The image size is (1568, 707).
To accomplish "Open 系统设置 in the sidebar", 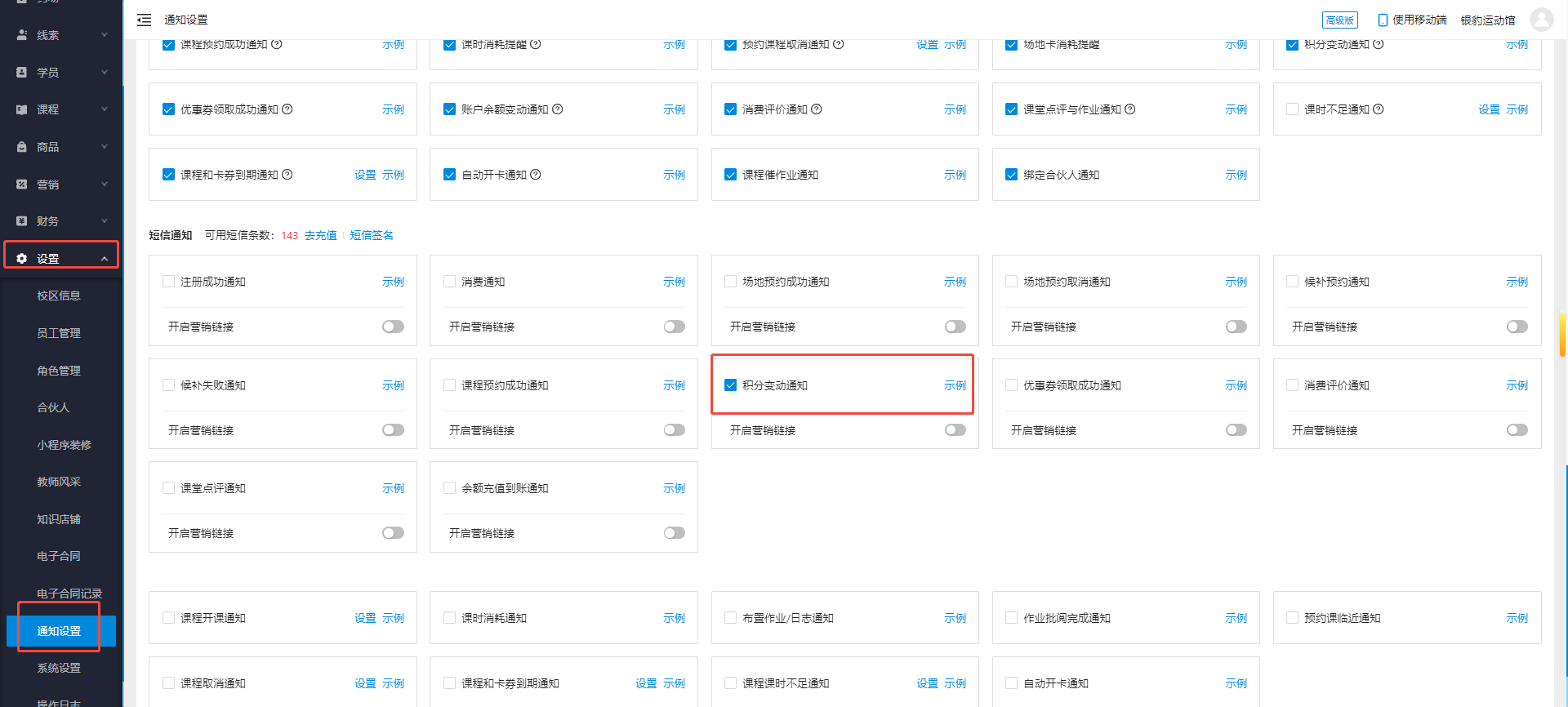I will coord(59,668).
